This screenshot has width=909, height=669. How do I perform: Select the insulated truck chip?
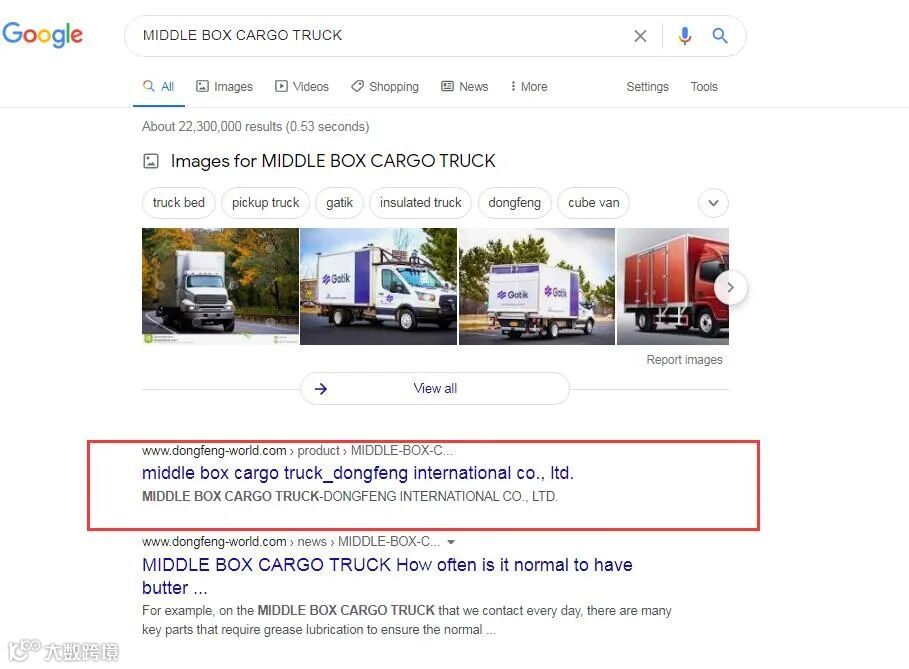(420, 203)
